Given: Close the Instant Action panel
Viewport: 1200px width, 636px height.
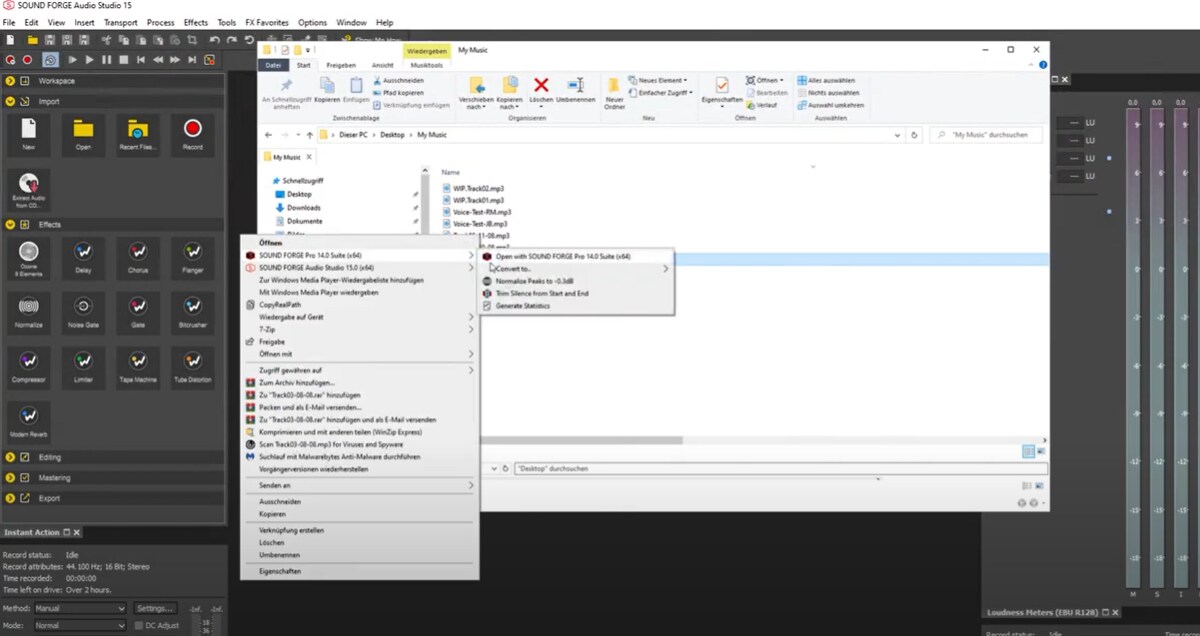Looking at the screenshot, I should [77, 532].
